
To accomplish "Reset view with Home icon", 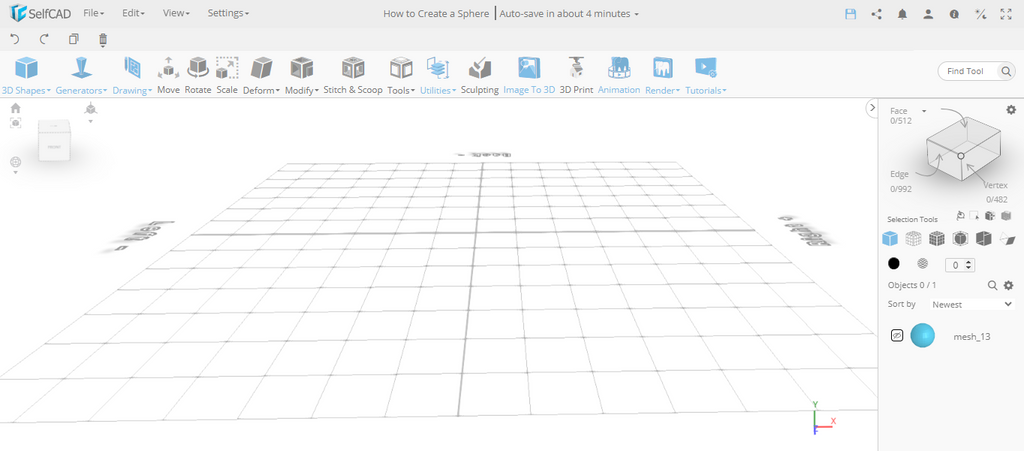I will tap(16, 108).
